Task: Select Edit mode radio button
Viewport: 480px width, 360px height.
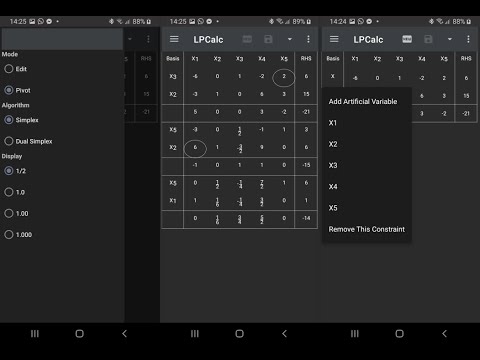Action: click(x=9, y=69)
